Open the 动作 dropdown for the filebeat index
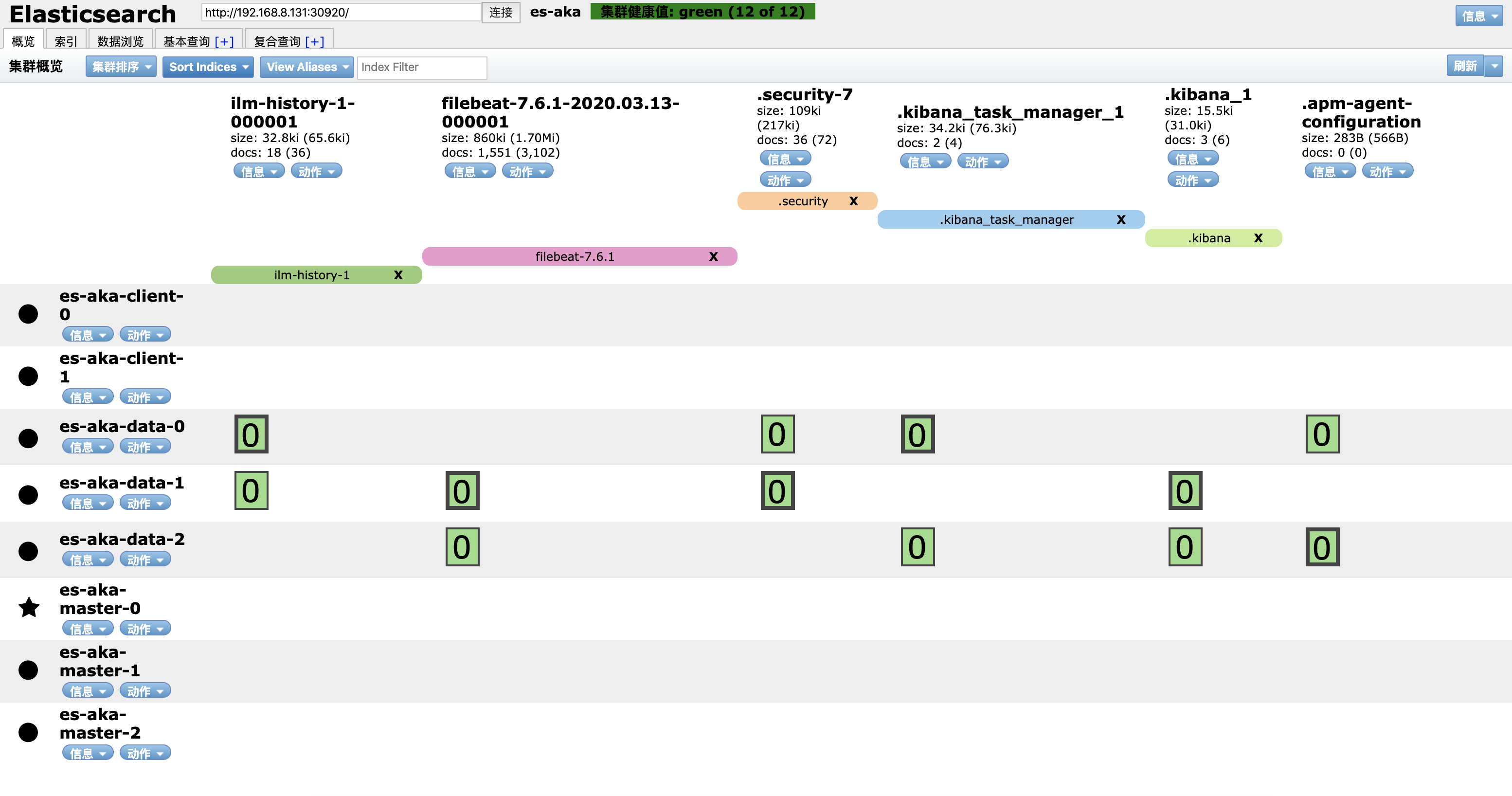The image size is (1512, 796). [527, 171]
